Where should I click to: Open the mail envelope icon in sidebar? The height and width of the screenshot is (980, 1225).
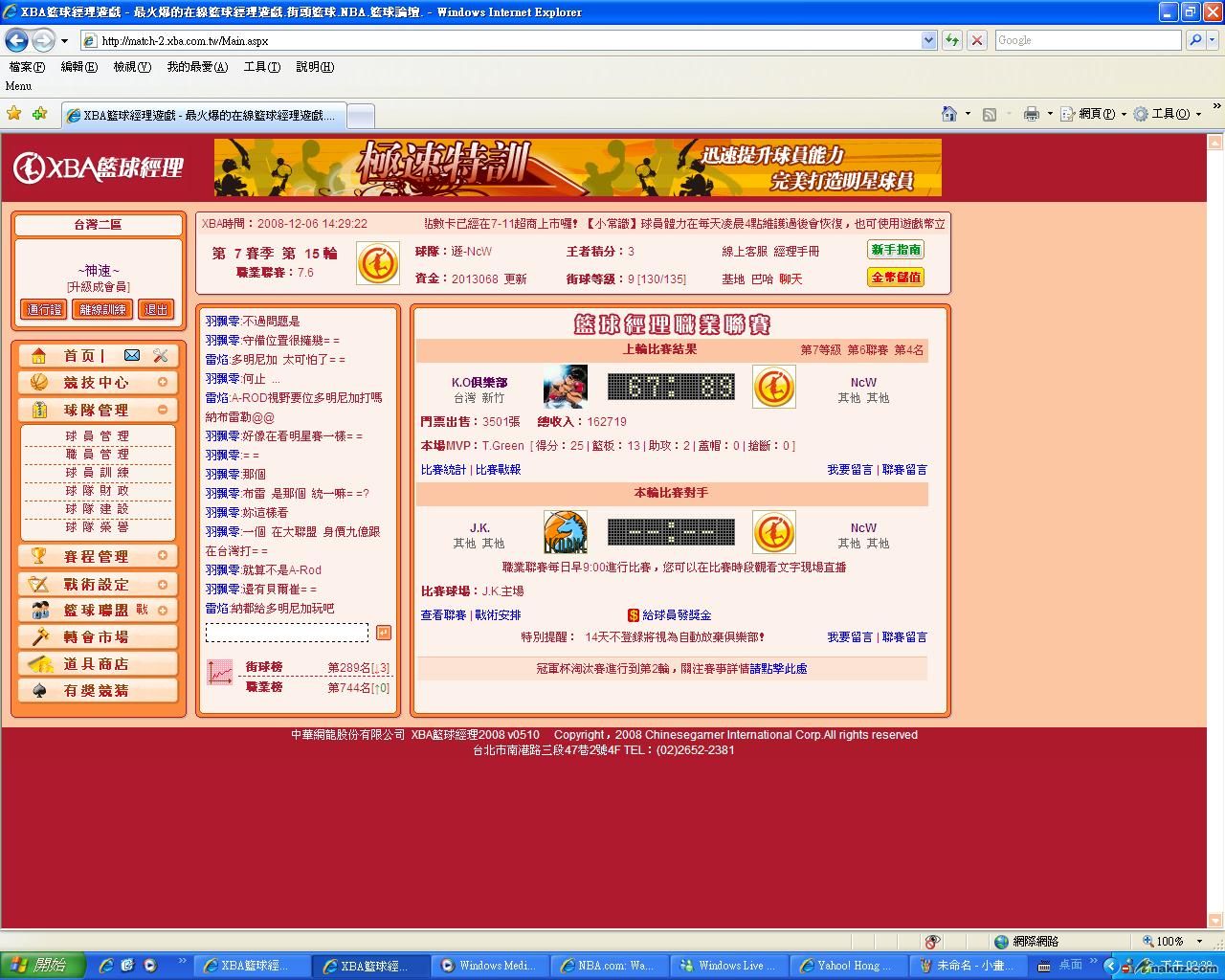132,355
